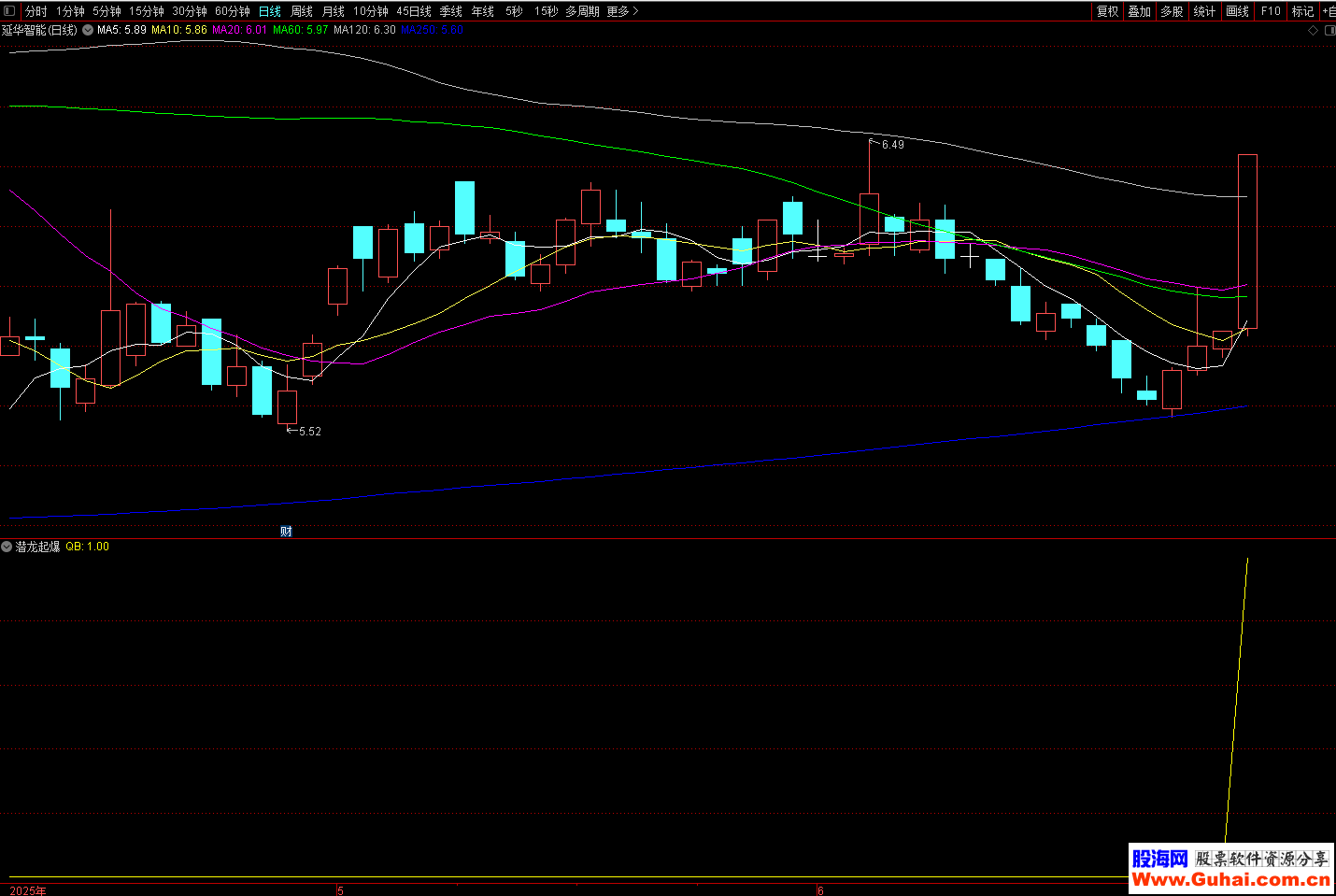Click the 统计 statistics button

[1204, 11]
